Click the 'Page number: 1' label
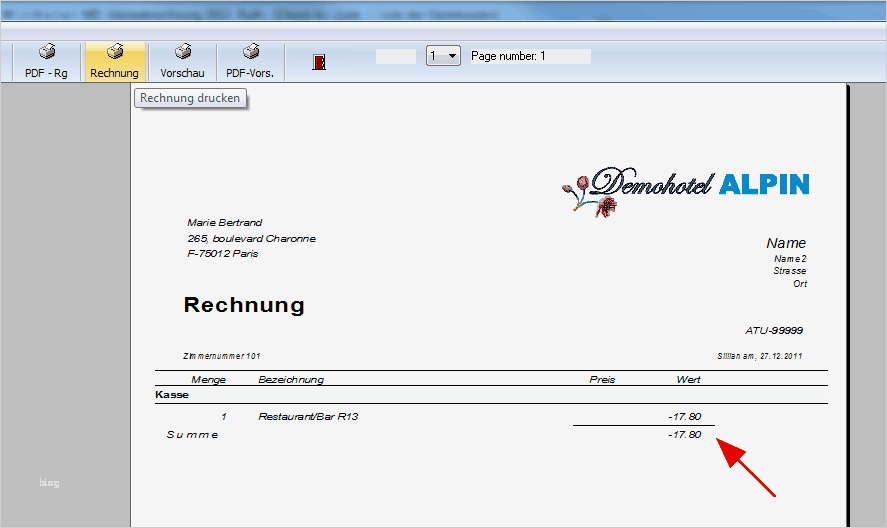Viewport: 887px width, 528px height. 508,56
